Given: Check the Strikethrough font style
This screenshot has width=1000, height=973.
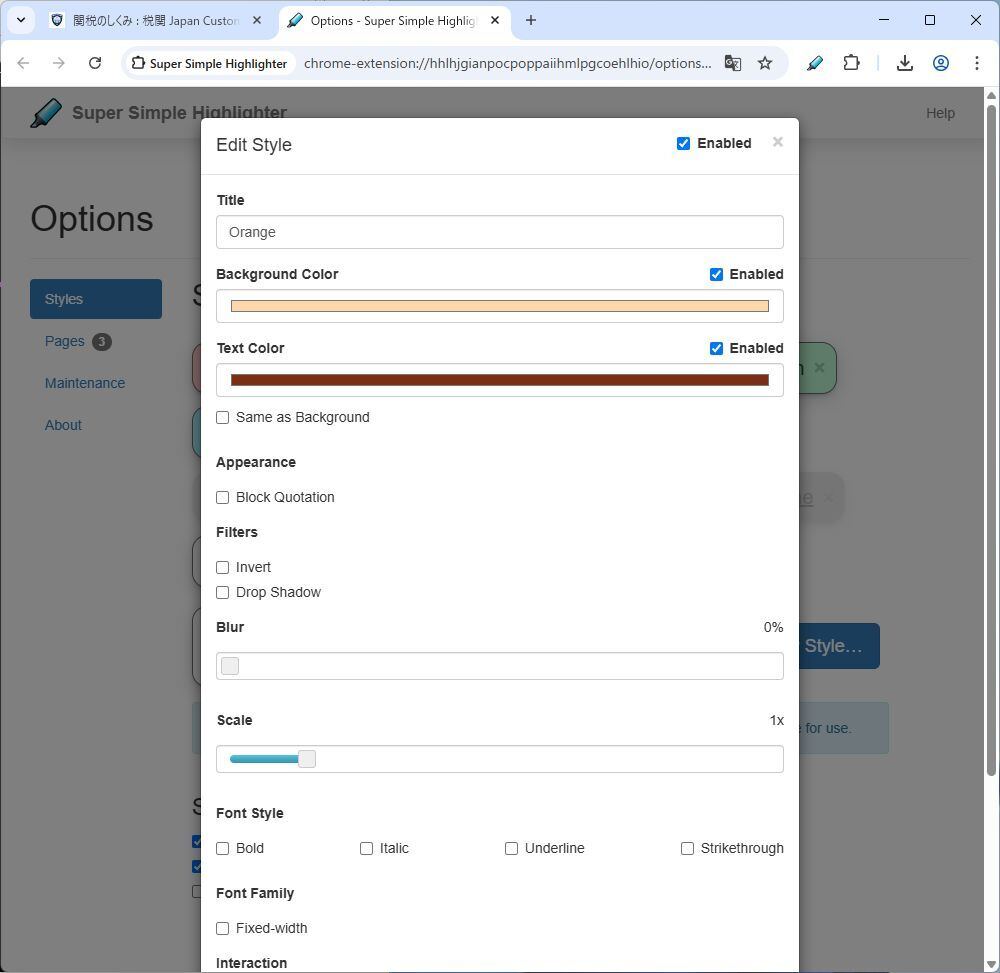Looking at the screenshot, I should [x=688, y=849].
